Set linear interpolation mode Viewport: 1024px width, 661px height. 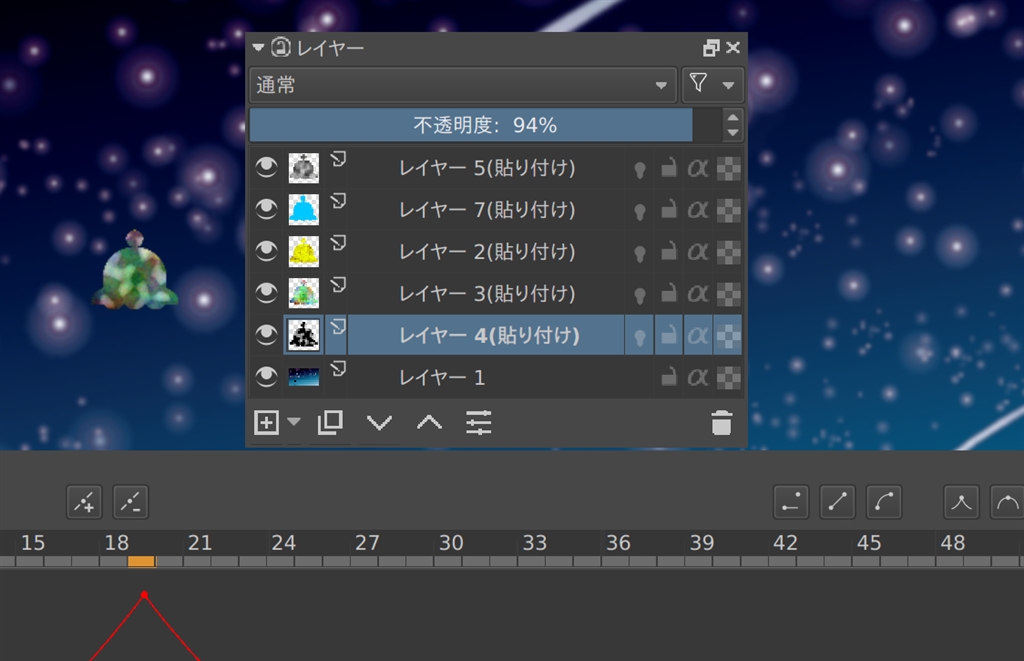837,502
